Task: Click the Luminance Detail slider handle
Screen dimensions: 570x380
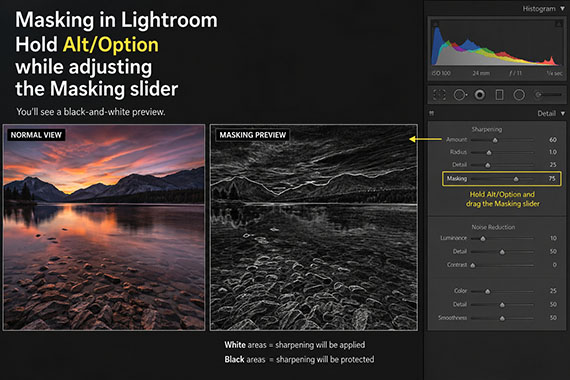Action: (x=502, y=252)
